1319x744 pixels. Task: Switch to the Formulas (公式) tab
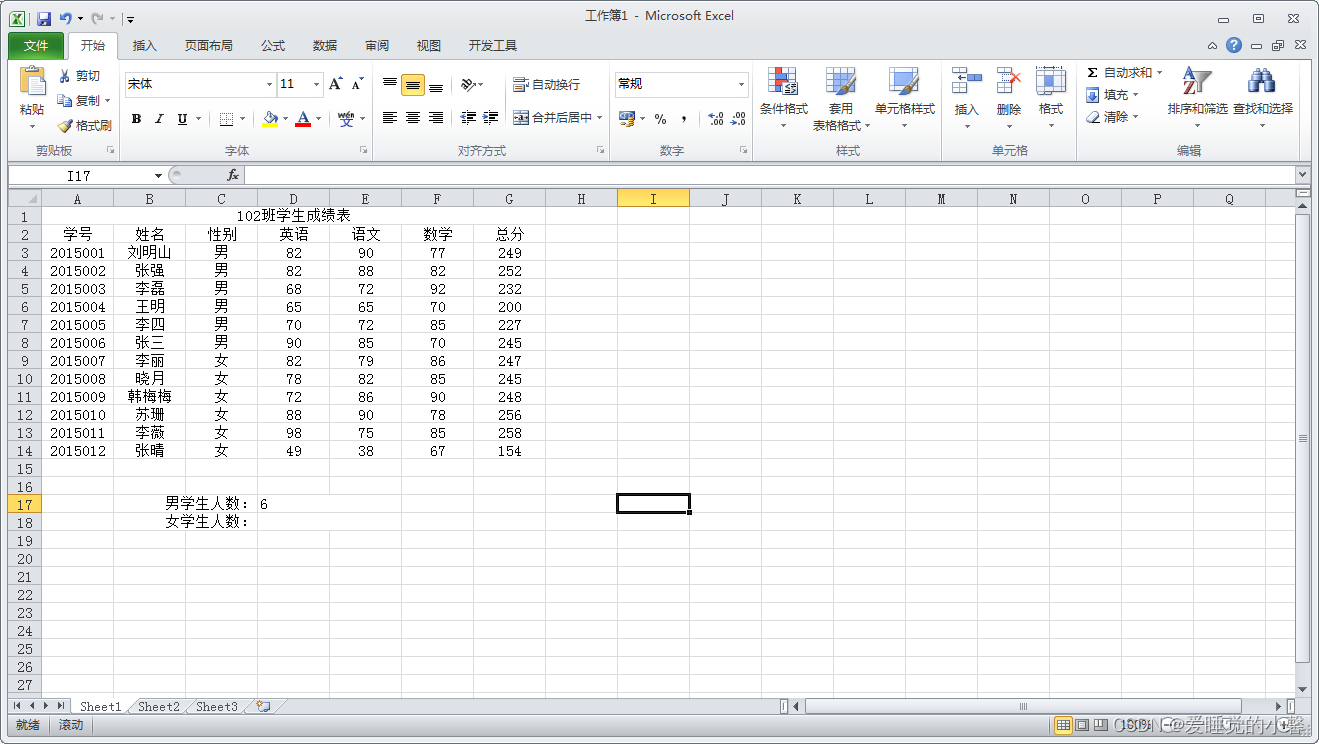point(273,46)
